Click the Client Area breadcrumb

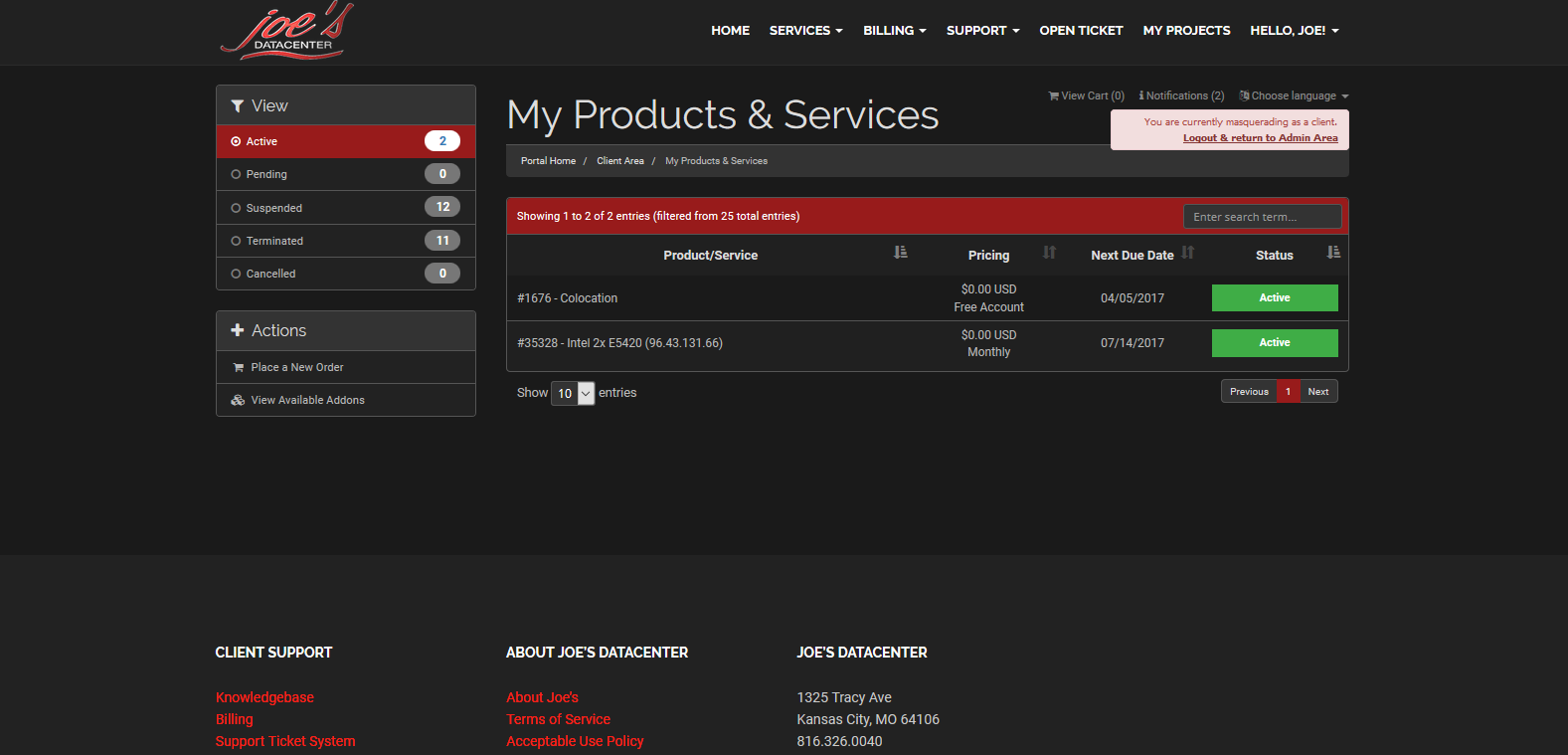point(620,161)
